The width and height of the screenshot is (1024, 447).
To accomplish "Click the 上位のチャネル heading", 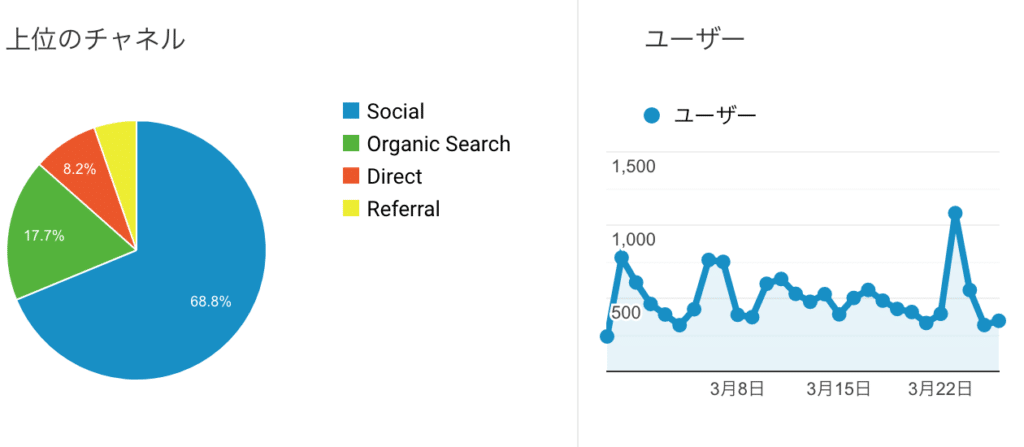I will click(x=95, y=40).
